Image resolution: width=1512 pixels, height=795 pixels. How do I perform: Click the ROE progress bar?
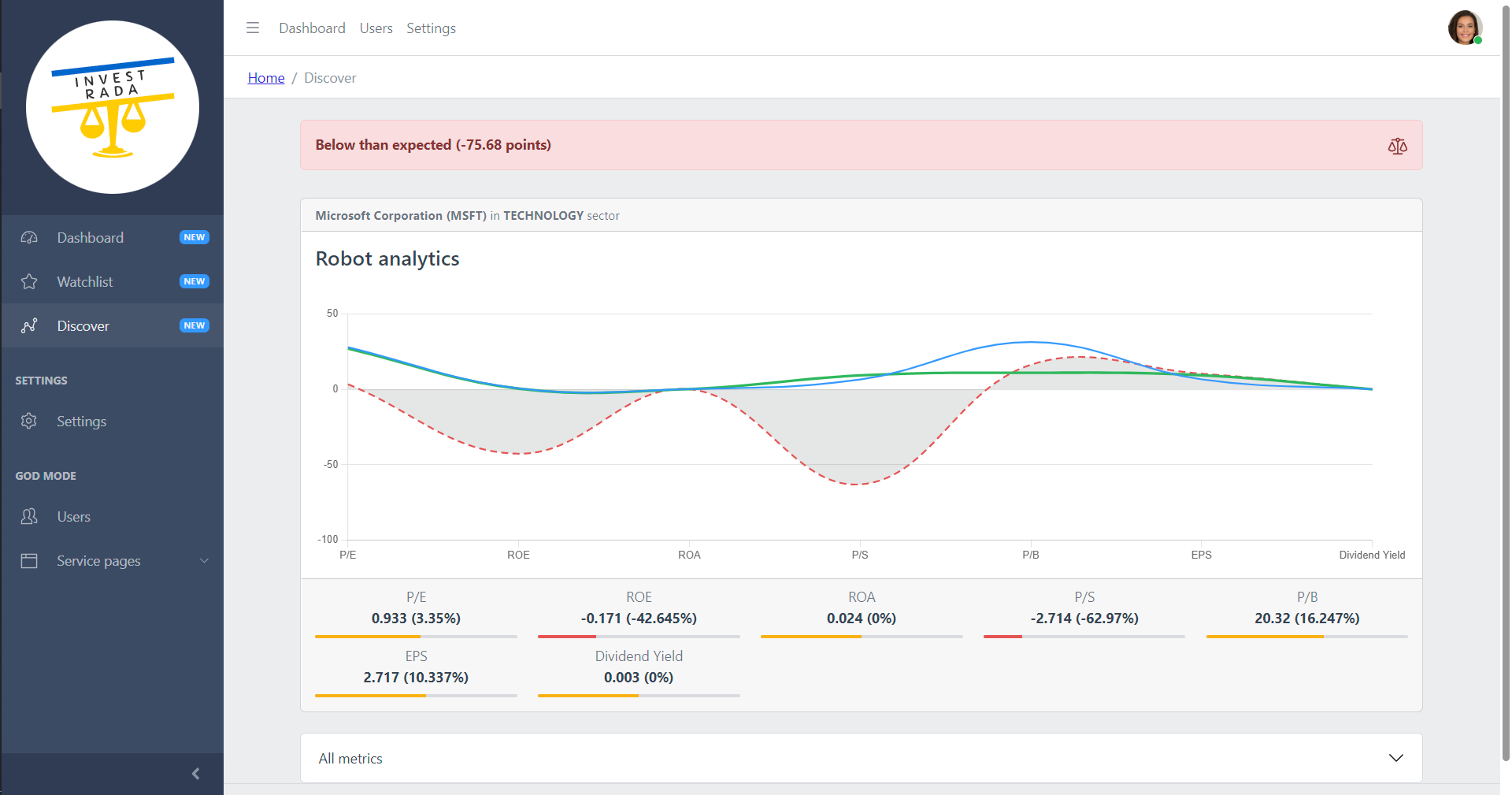coord(639,637)
